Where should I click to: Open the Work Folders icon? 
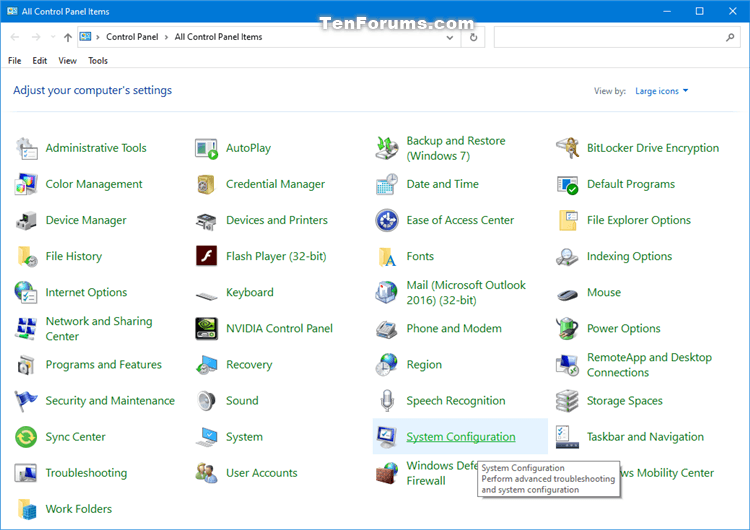(x=26, y=509)
